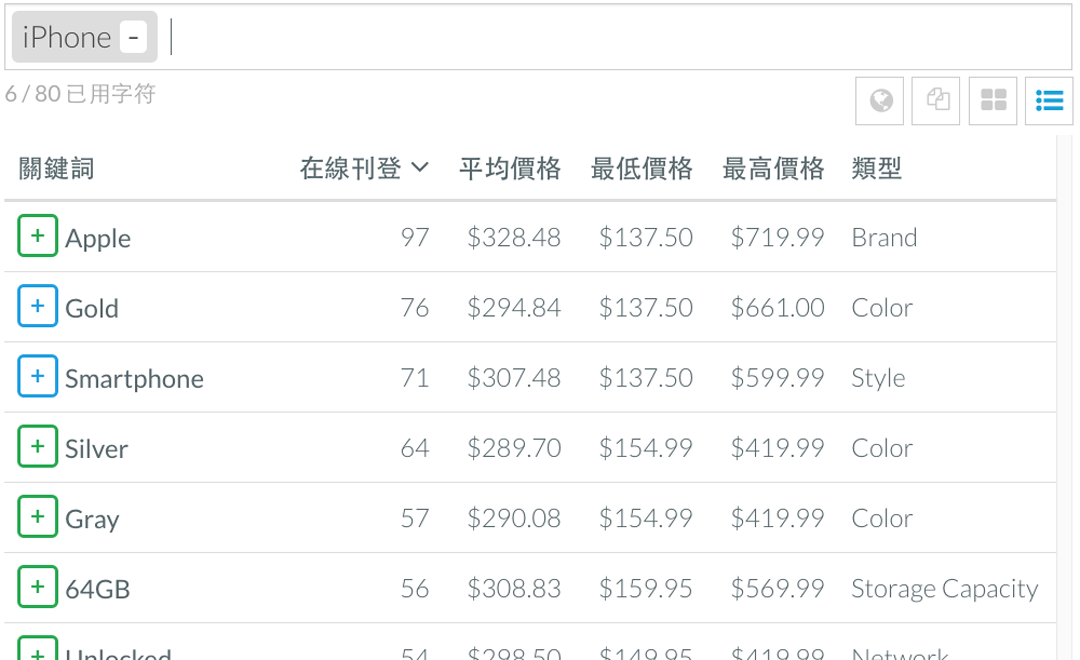This screenshot has height=660, width=1080.
Task: Remove the iPhone keyword tag
Action: 134,37
